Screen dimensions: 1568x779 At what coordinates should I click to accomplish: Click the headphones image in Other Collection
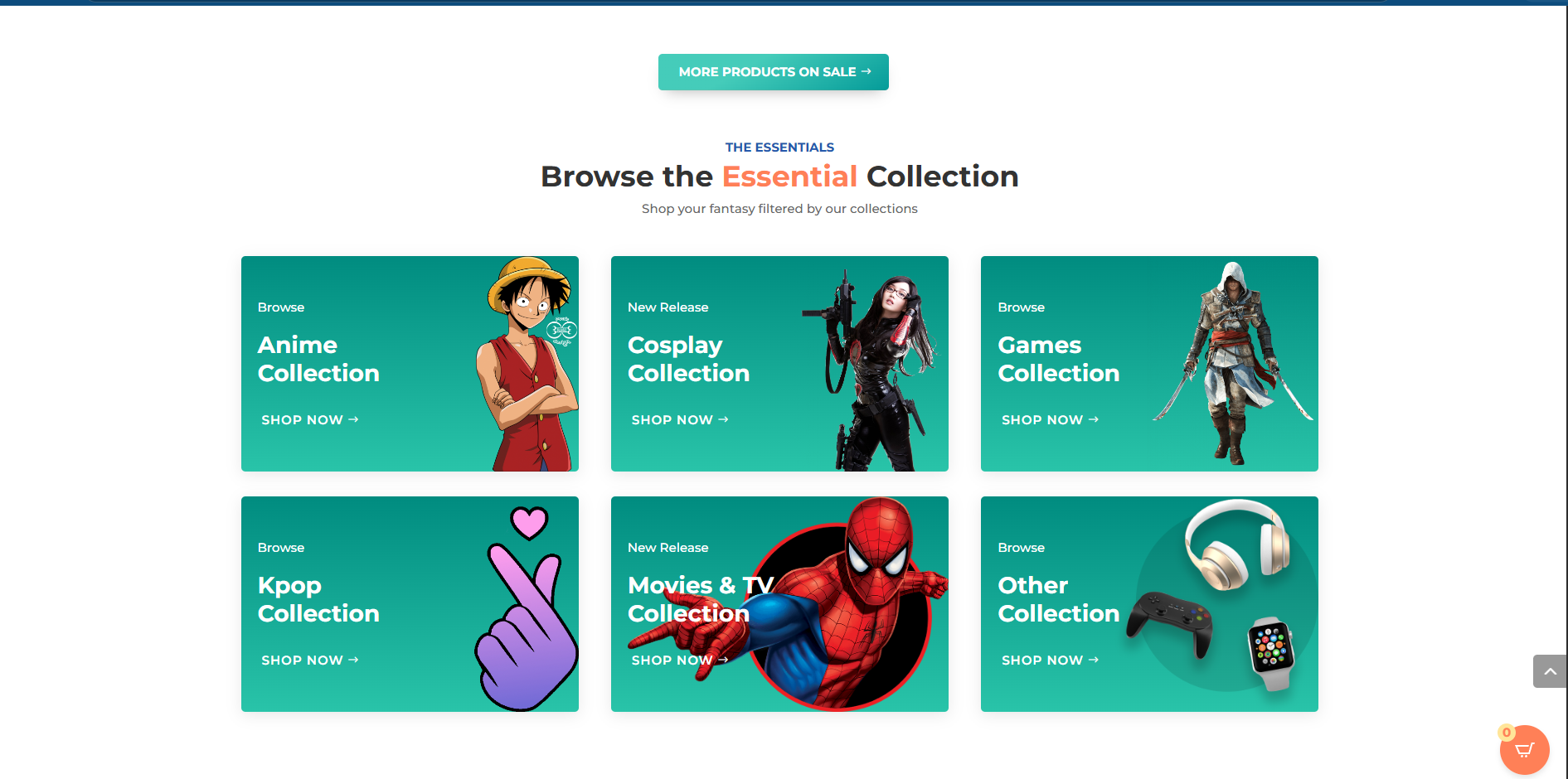click(1237, 544)
